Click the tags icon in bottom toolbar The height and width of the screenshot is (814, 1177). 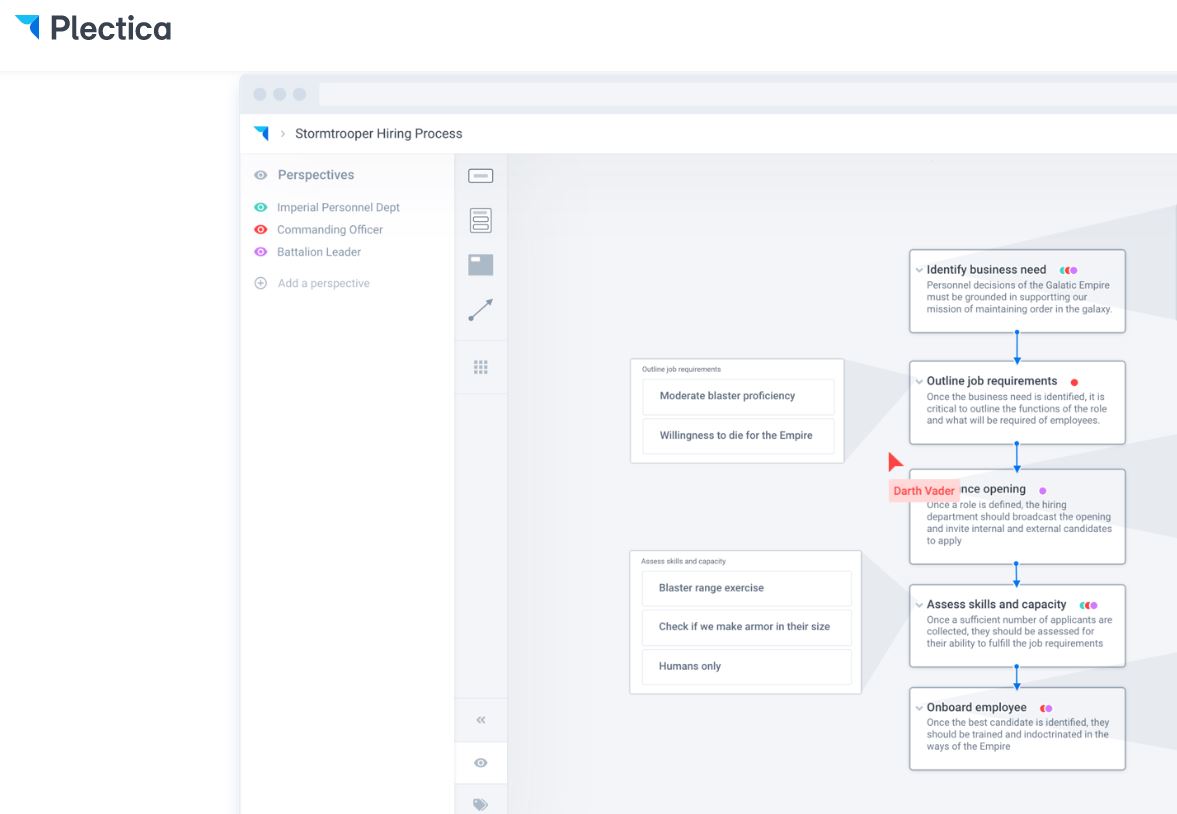(x=481, y=803)
